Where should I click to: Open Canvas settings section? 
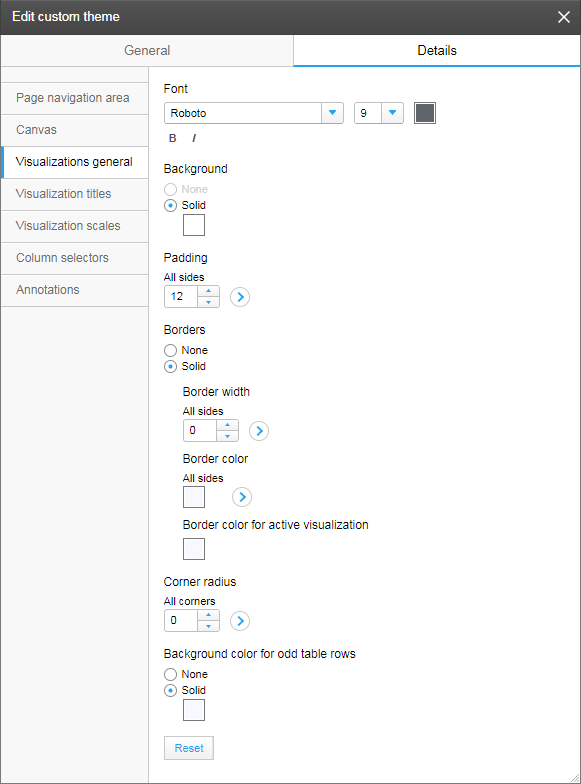[x=74, y=130]
